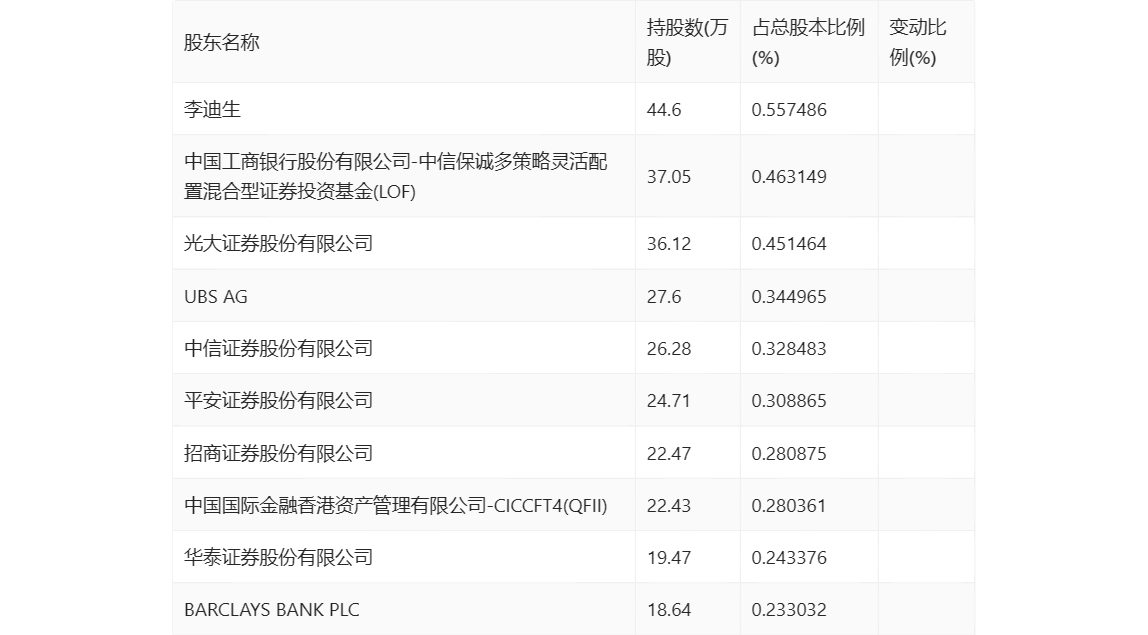Select holding value 22.43

[x=668, y=505]
